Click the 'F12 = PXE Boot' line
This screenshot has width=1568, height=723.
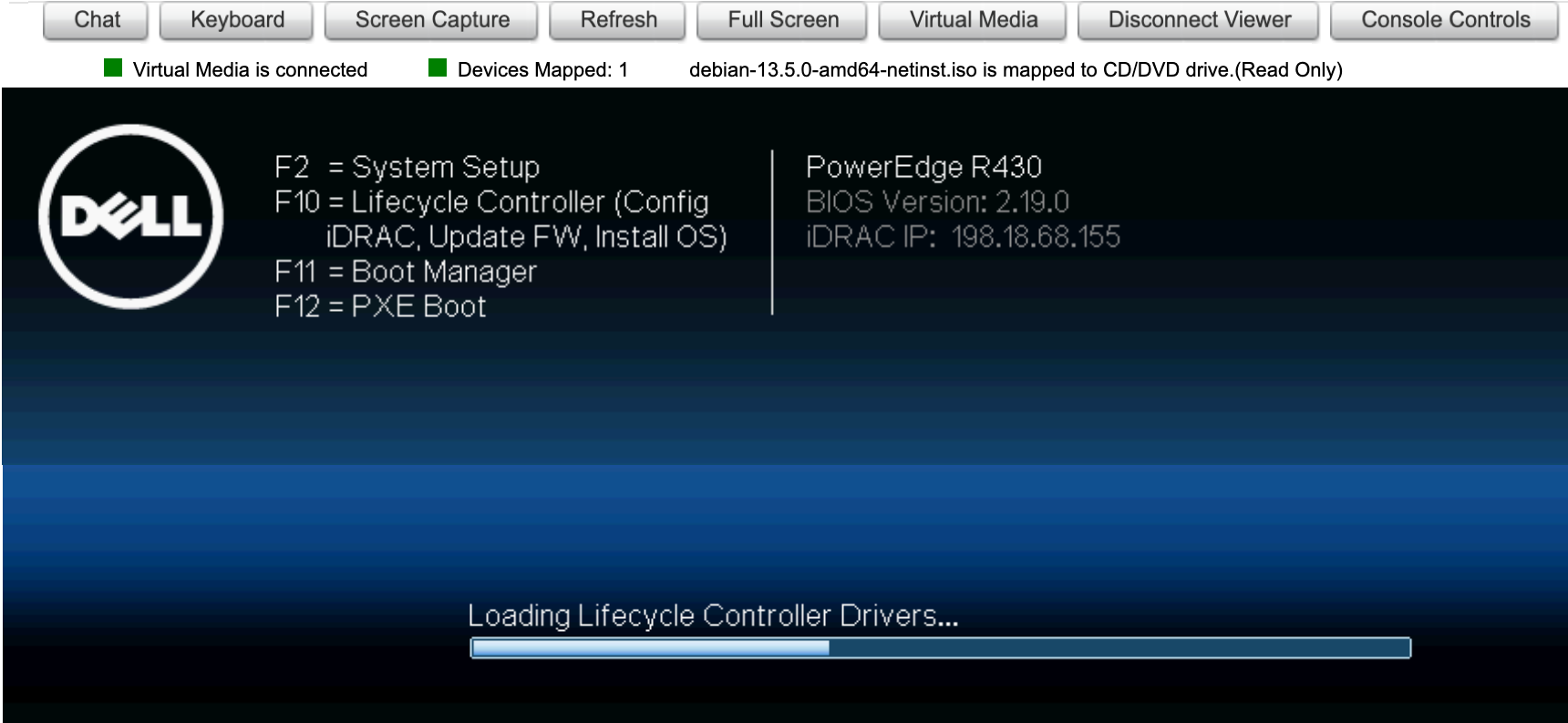click(x=380, y=306)
